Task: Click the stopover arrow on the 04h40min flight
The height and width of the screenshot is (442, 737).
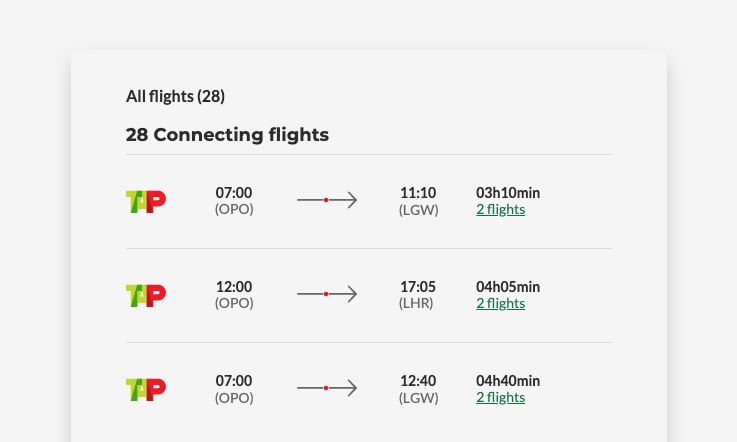Action: coord(327,388)
